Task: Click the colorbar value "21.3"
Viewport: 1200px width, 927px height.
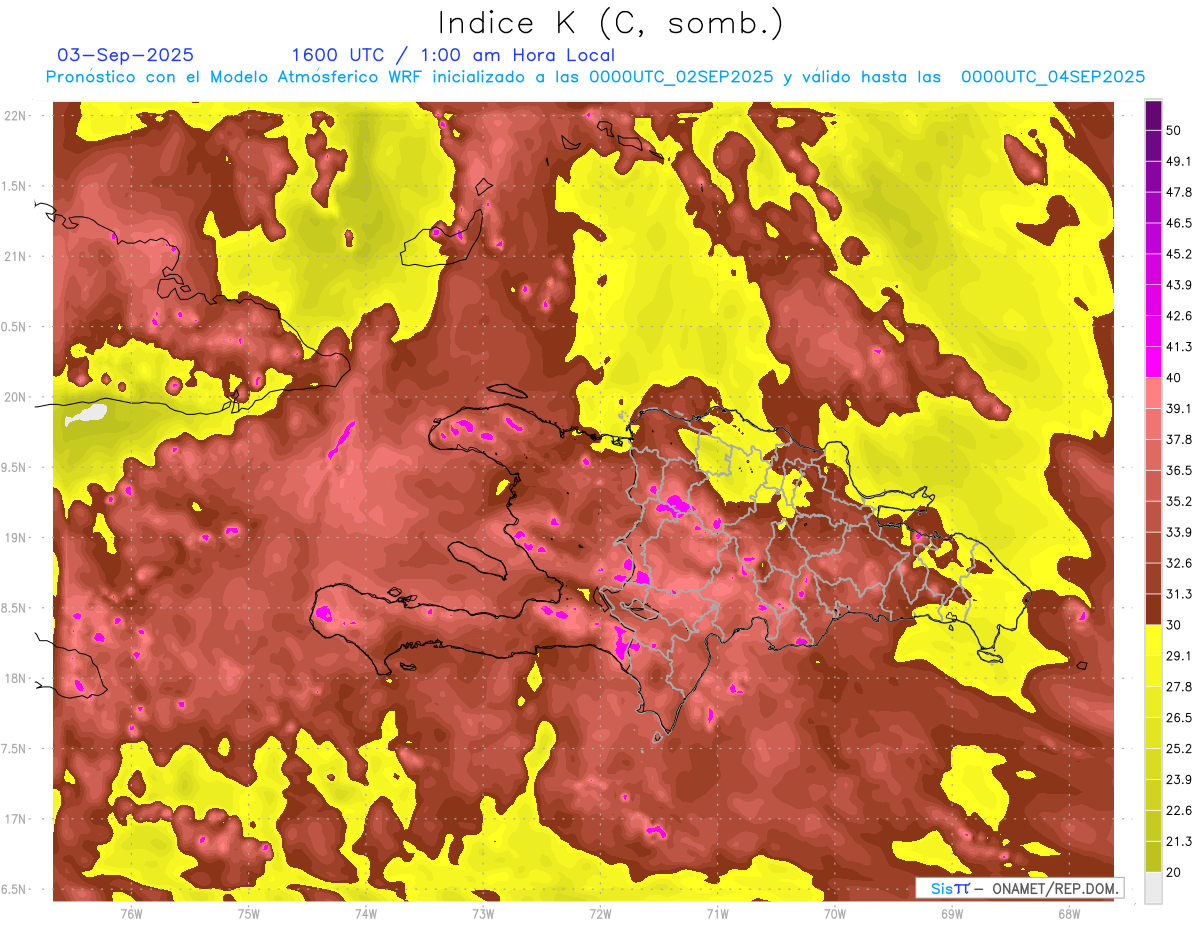Action: click(1178, 842)
